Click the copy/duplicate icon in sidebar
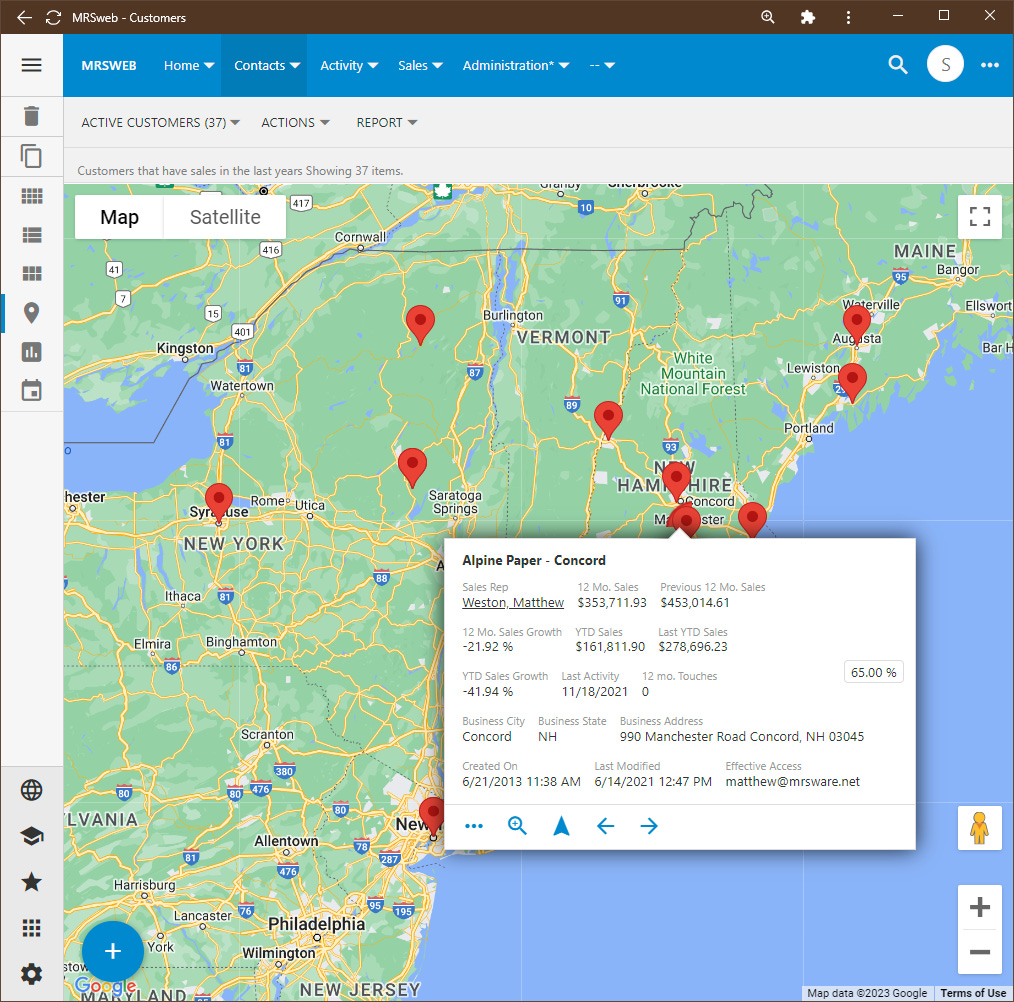Viewport: 1014px width, 1002px height. point(31,156)
